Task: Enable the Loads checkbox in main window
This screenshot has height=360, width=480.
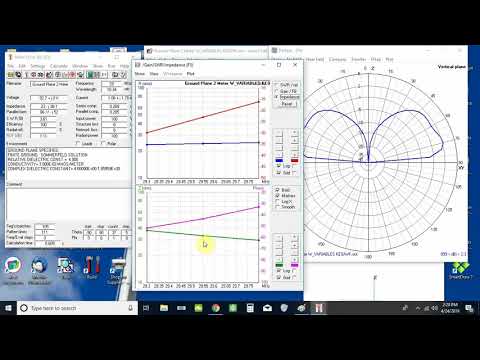Action: (x=78, y=143)
